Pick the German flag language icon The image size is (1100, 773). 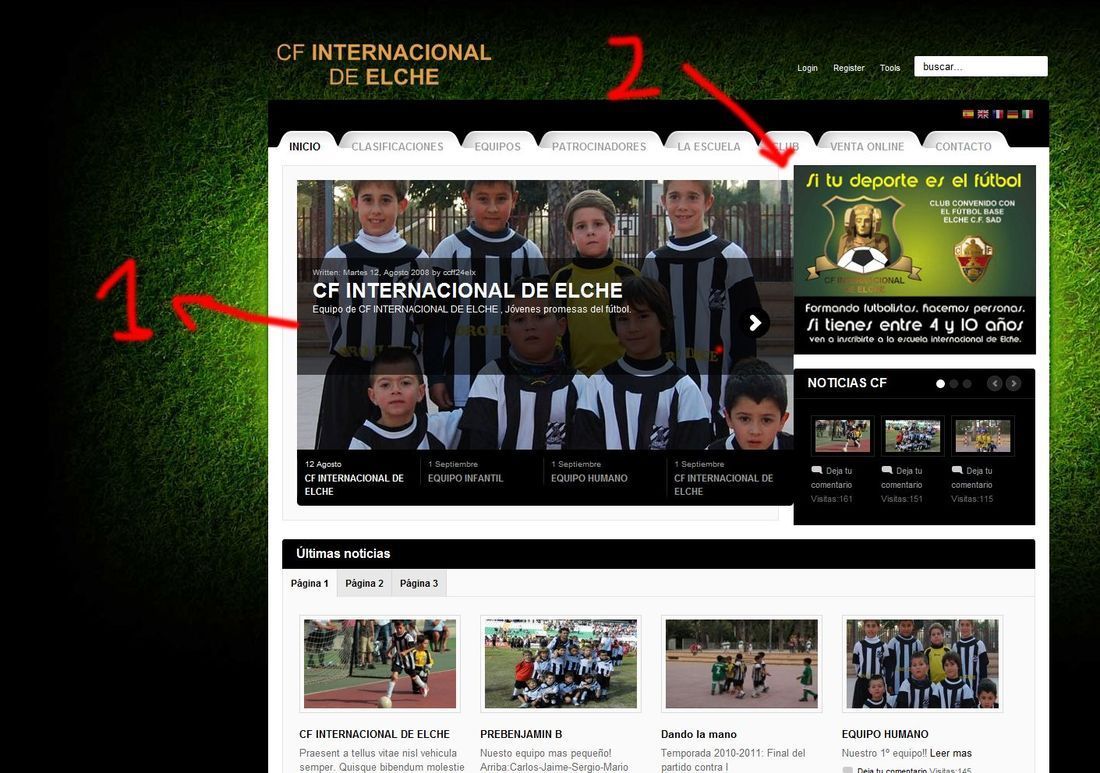1012,114
